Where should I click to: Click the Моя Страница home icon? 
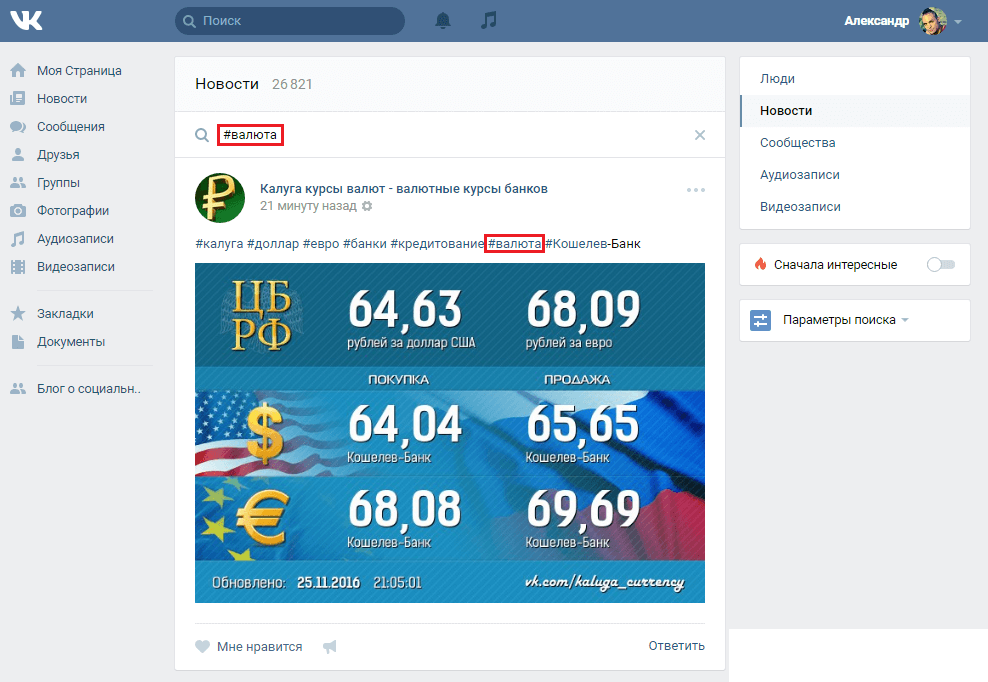[18, 71]
